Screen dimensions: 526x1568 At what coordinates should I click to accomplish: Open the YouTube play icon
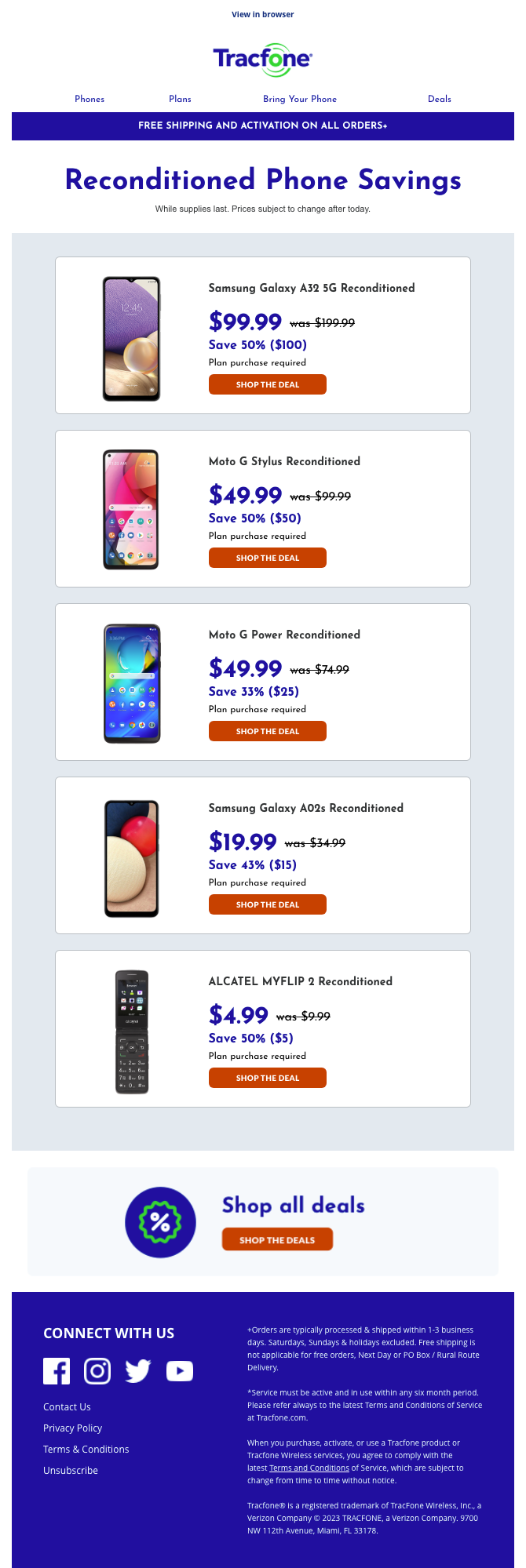point(180,1370)
